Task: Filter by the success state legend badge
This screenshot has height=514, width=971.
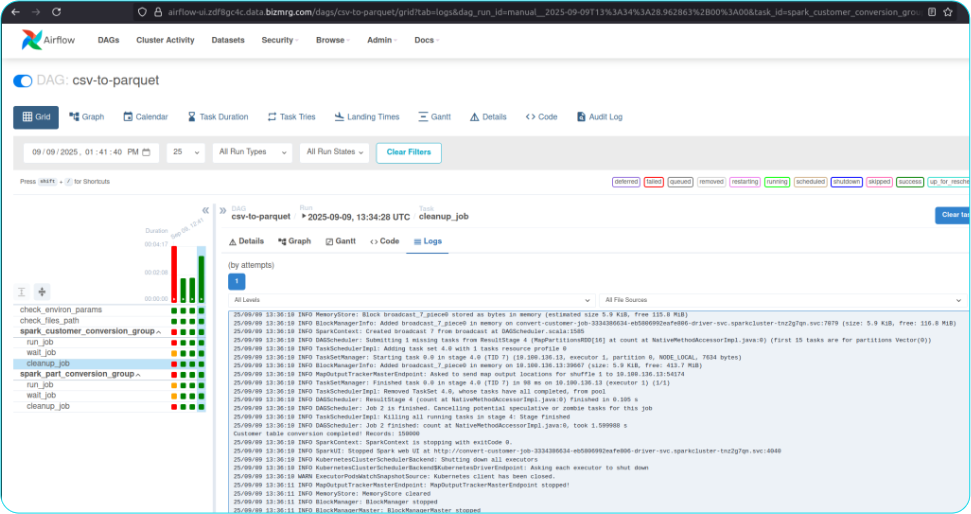Action: click(x=910, y=182)
